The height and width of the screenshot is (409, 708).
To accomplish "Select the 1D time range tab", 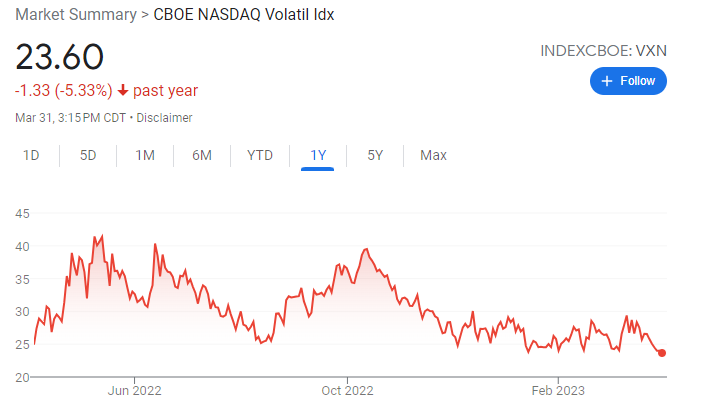I will click(31, 155).
